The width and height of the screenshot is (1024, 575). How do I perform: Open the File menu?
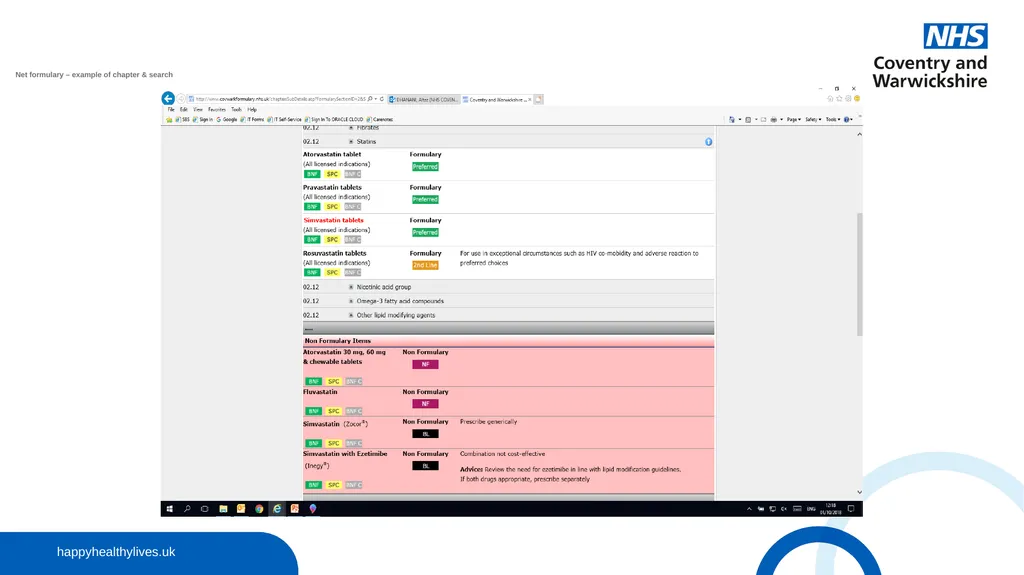170,110
